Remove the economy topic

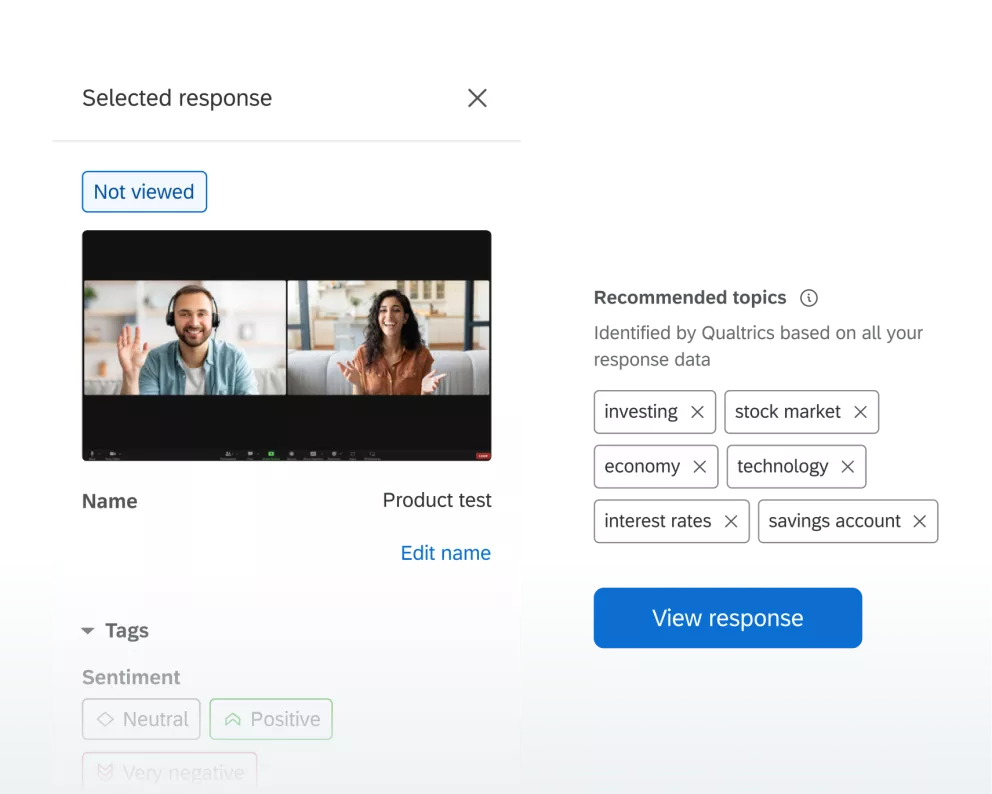click(x=700, y=466)
